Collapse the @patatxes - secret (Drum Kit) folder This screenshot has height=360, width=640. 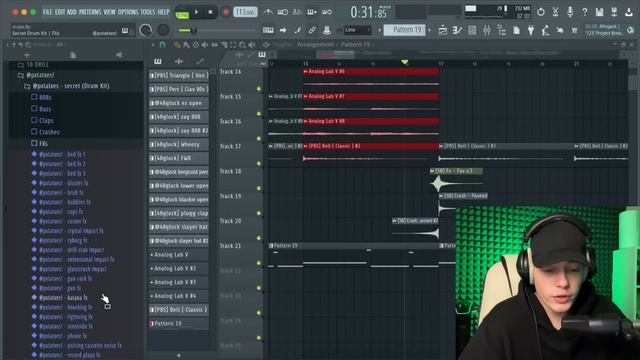point(67,86)
